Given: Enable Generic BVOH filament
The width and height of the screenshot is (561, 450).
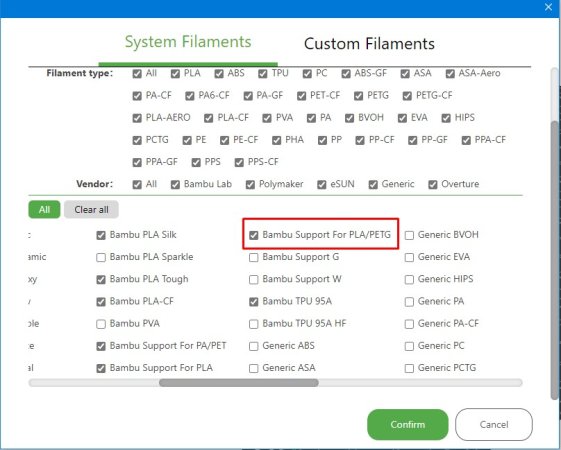Looking at the screenshot, I should point(409,235).
